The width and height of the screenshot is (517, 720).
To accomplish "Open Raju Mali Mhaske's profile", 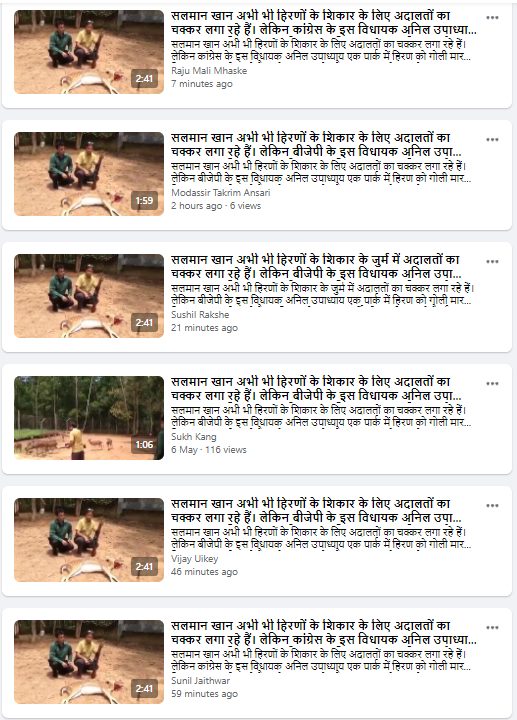I will [x=209, y=71].
